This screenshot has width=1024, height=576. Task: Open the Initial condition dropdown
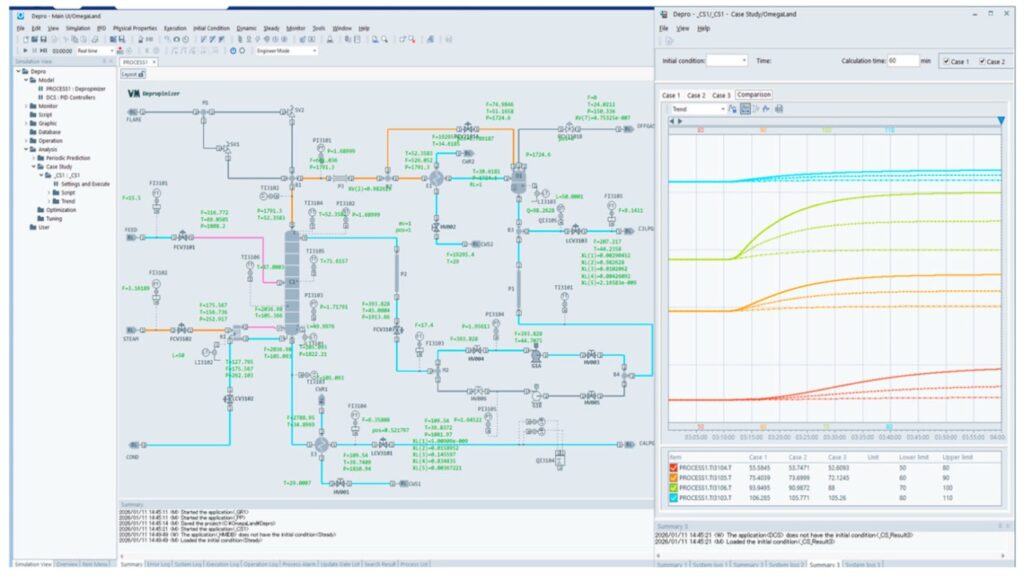coord(742,61)
